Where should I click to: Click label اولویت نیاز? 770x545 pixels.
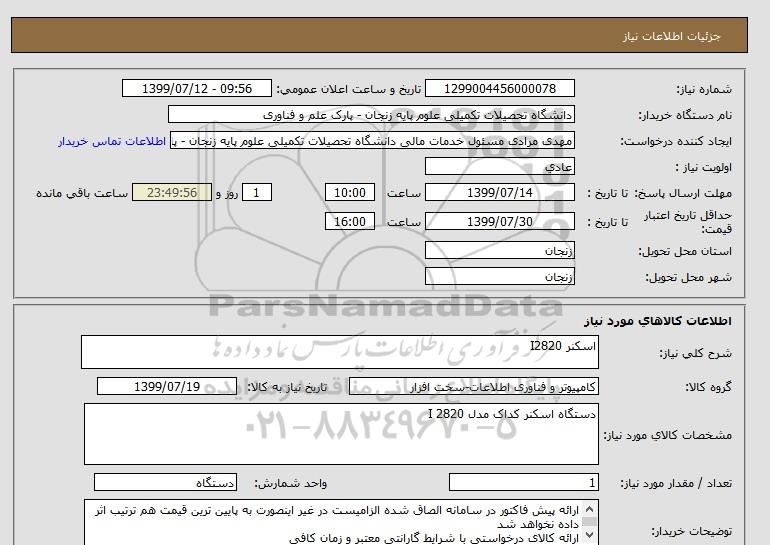tap(704, 167)
